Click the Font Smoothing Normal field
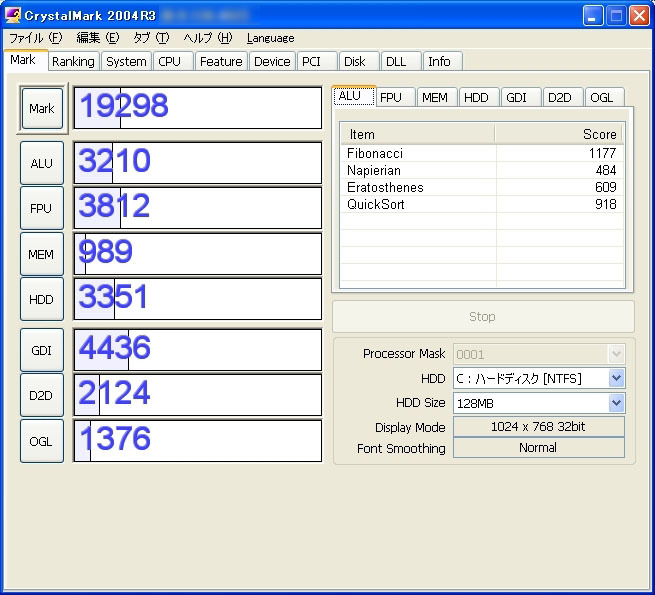The image size is (655, 595). point(539,448)
